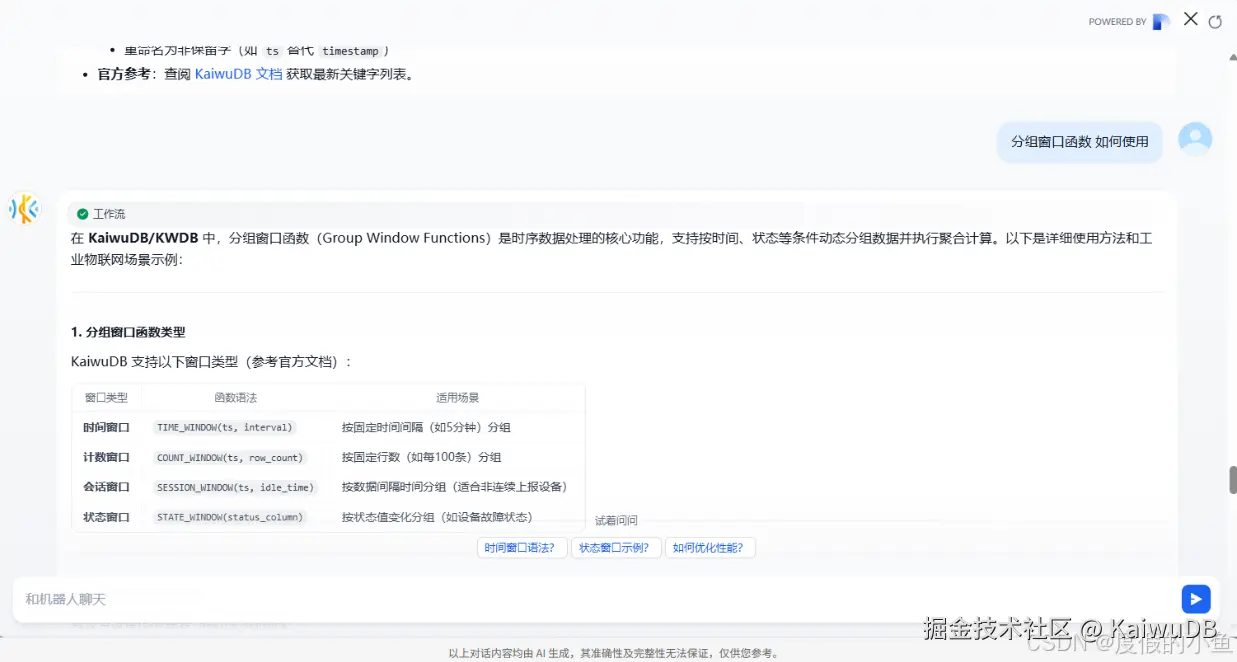Click the SESSION_WINDOW(ts, idle_time) code cell

pyautogui.click(x=235, y=487)
